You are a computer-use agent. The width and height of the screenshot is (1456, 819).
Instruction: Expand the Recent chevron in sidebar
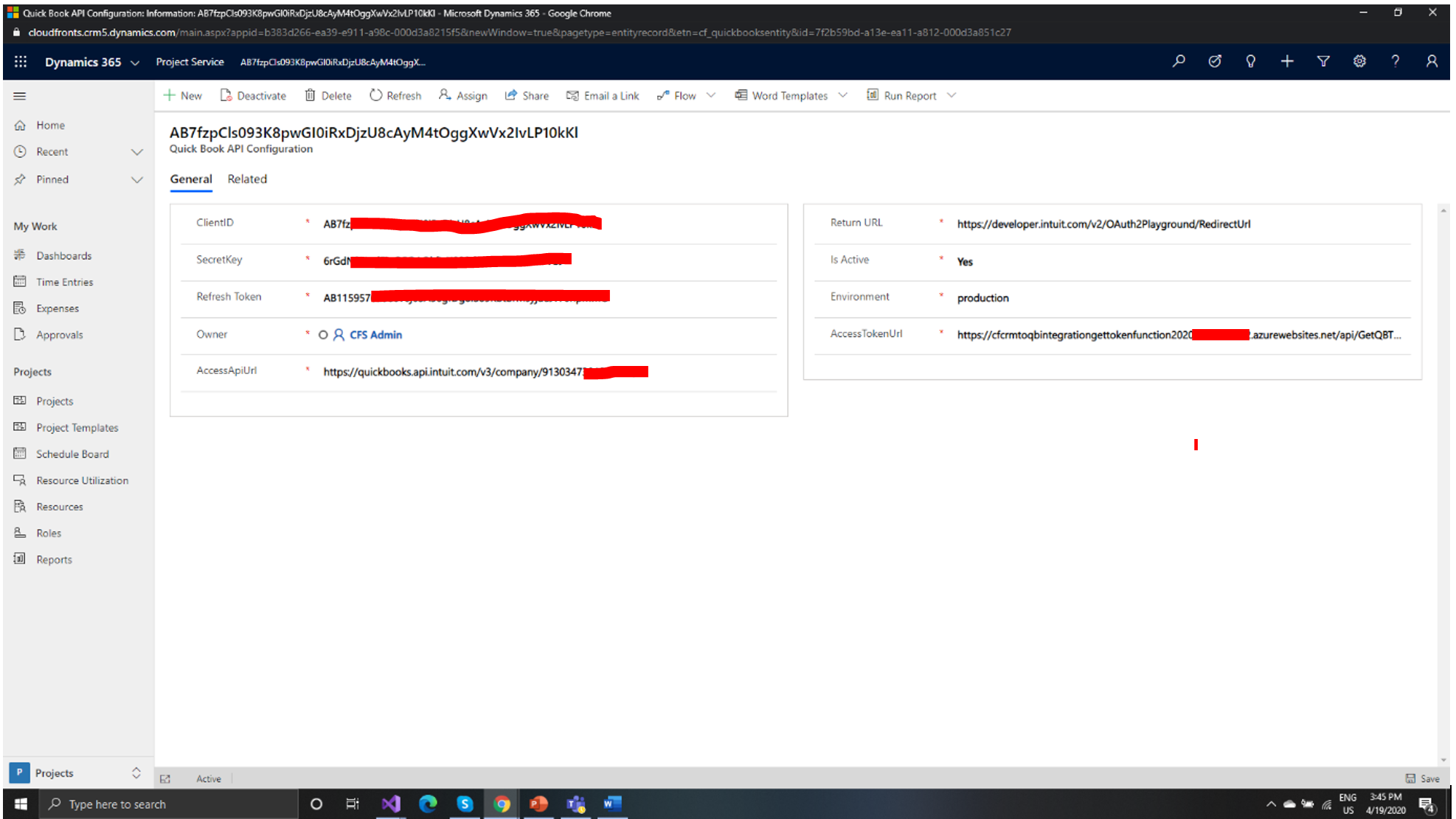137,152
